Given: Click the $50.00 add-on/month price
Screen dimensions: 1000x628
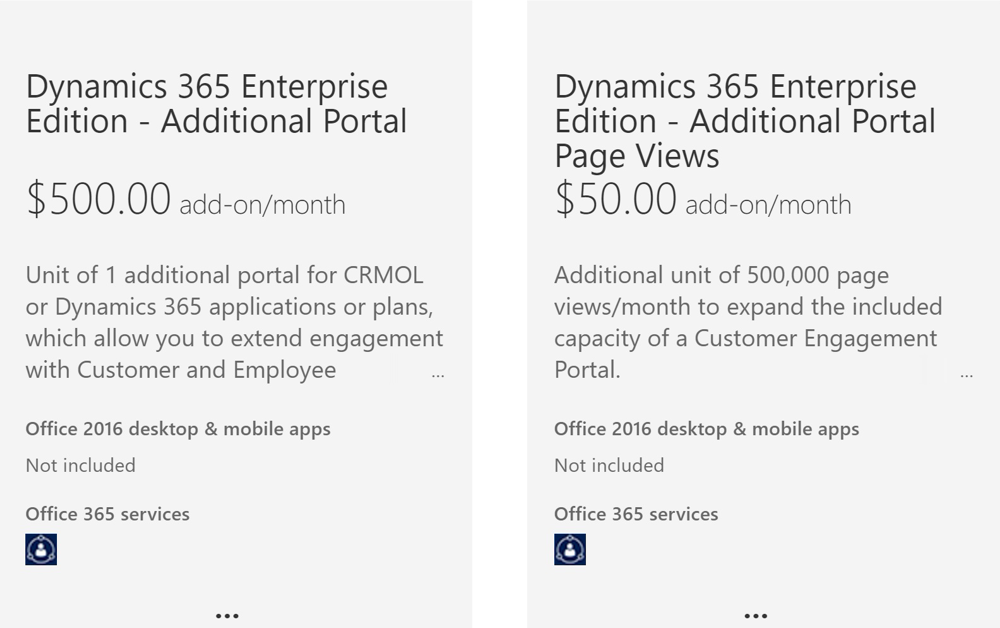Looking at the screenshot, I should [703, 199].
